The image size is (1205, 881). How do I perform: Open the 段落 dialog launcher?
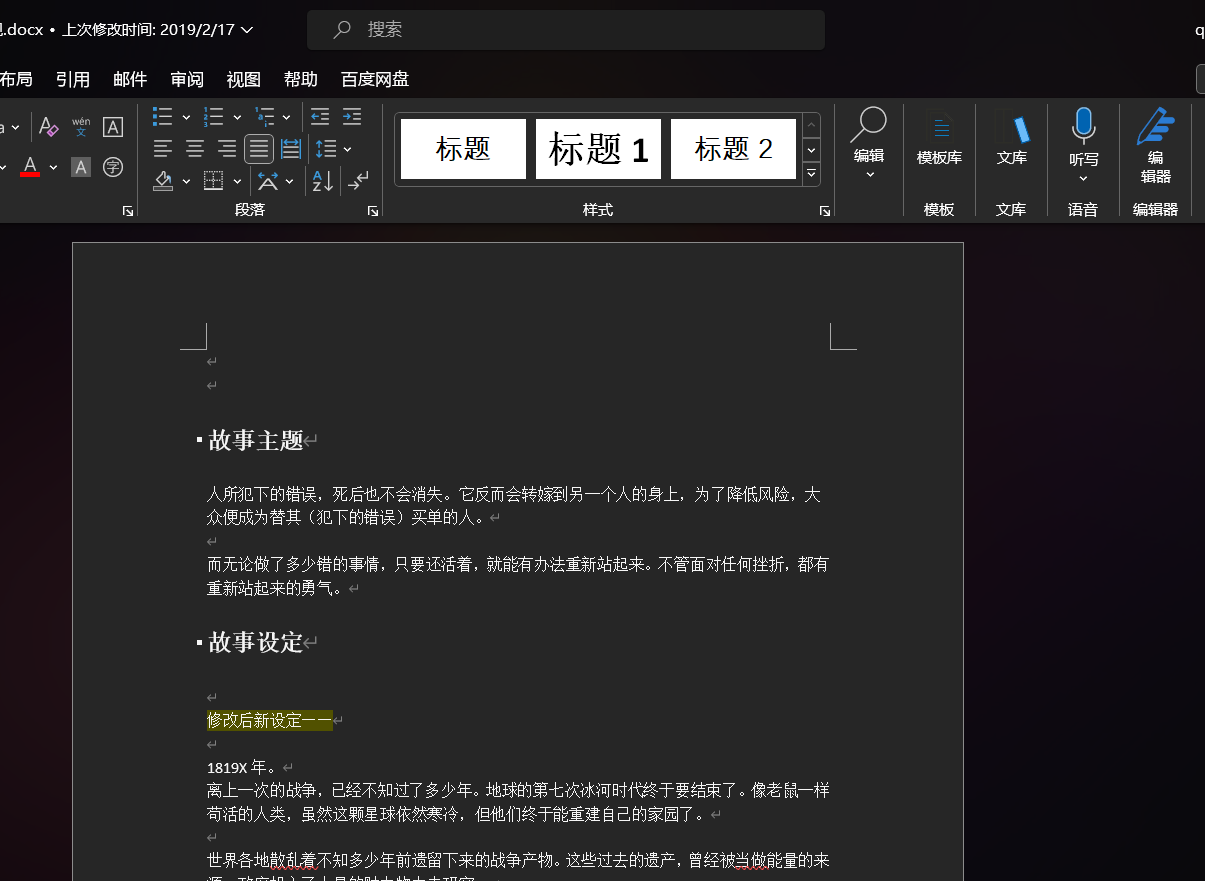(373, 211)
